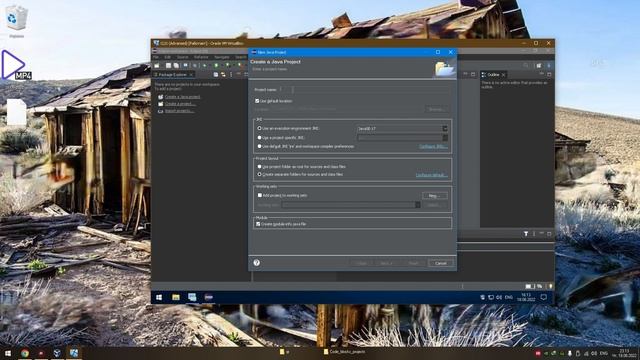Open the Edit menu in Eclipse

(x=167, y=57)
